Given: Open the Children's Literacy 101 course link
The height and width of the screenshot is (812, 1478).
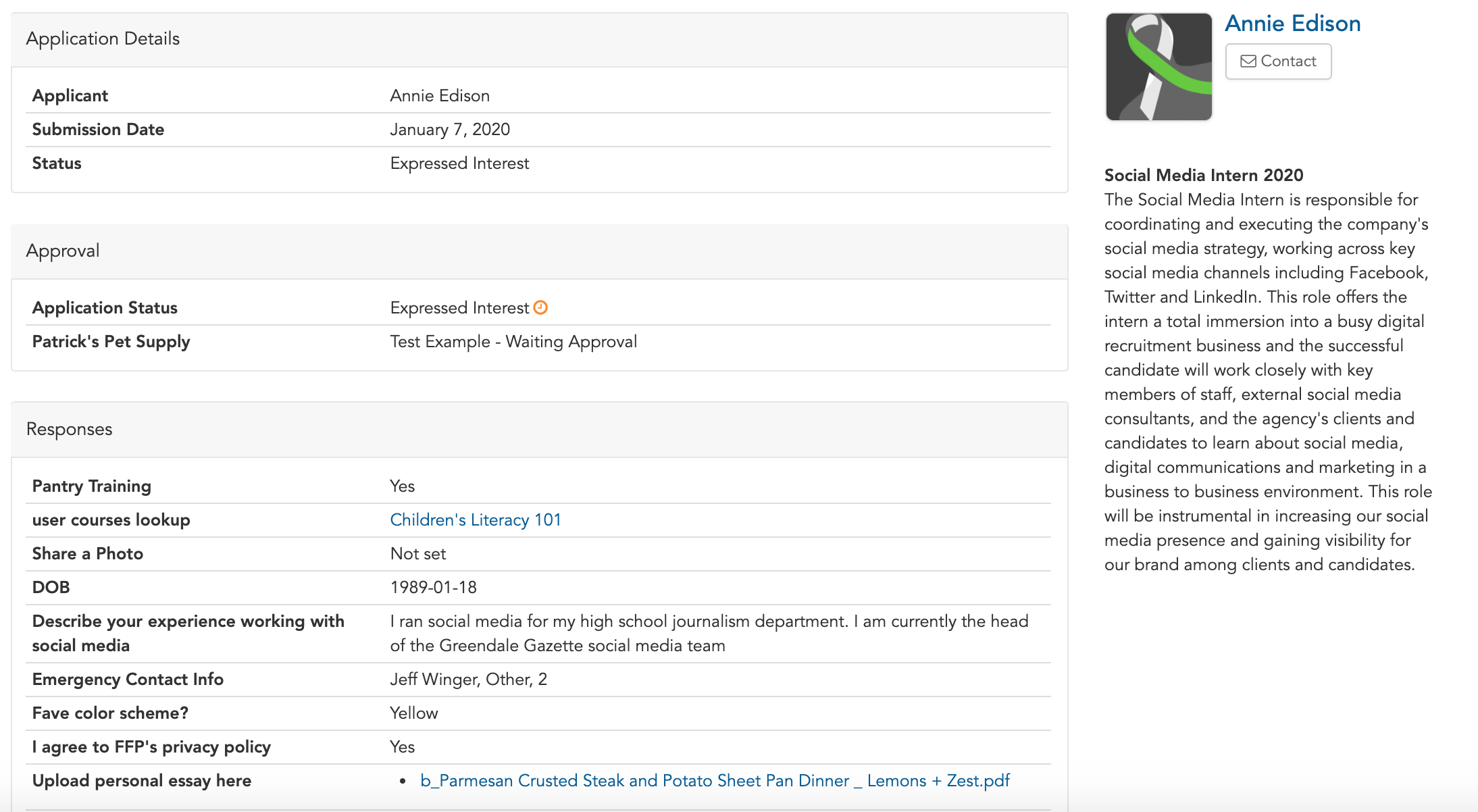Looking at the screenshot, I should [476, 519].
